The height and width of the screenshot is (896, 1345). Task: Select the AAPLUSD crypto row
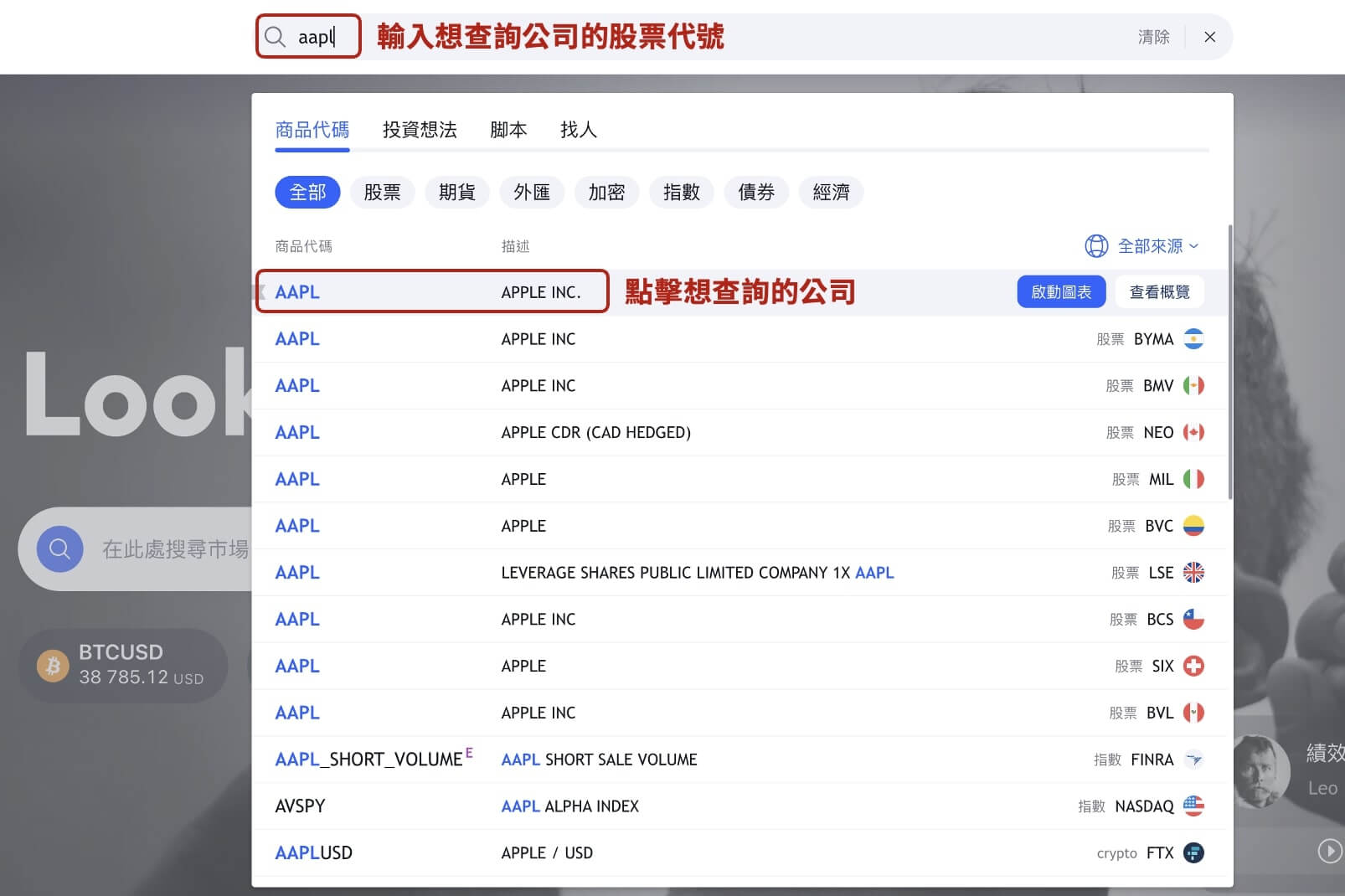(739, 853)
